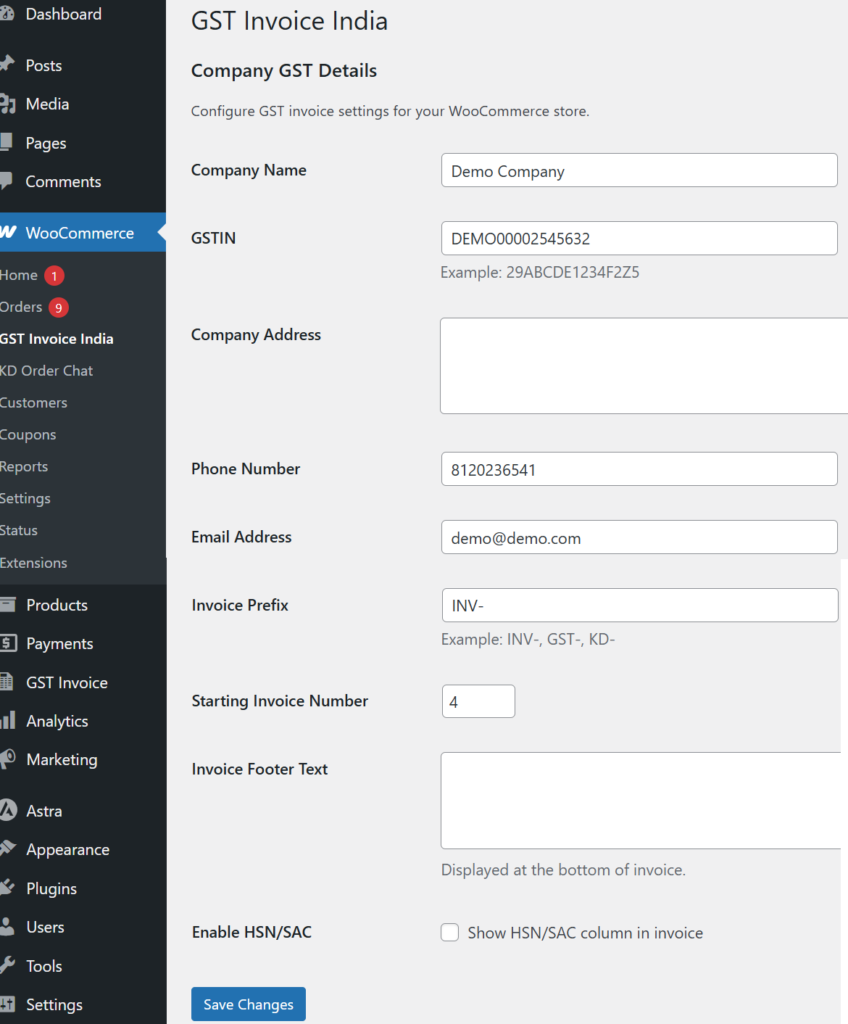Click the Starting Invoice Number box
Screen dimensions: 848x1024
click(x=478, y=701)
